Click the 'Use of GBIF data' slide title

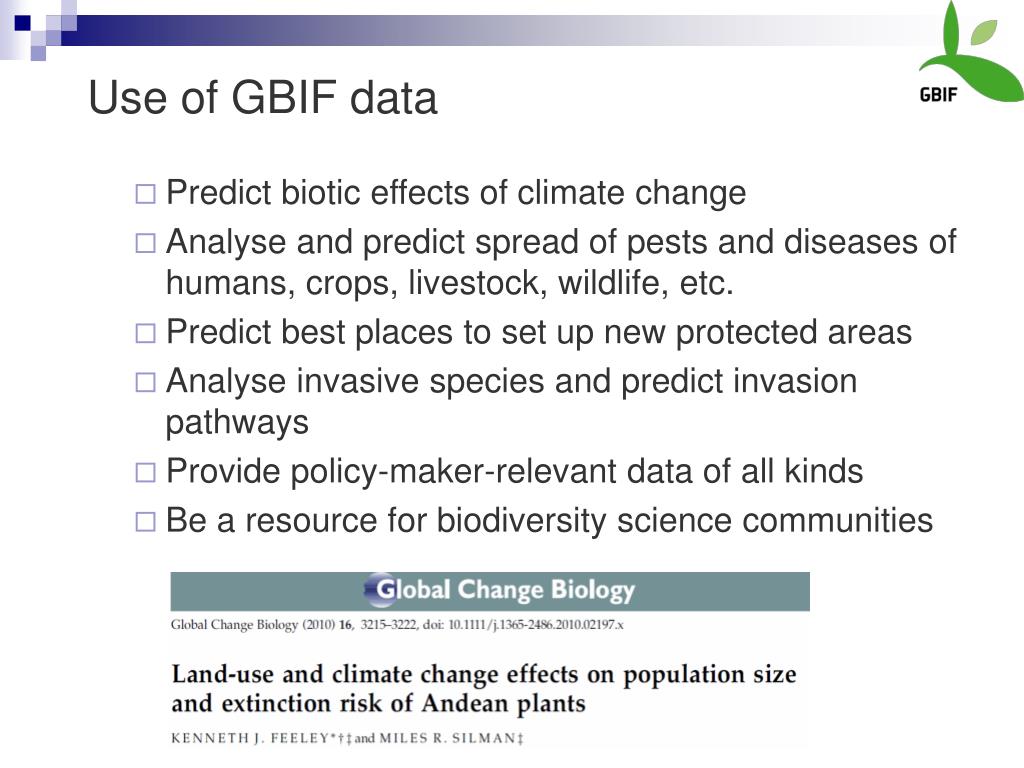263,98
